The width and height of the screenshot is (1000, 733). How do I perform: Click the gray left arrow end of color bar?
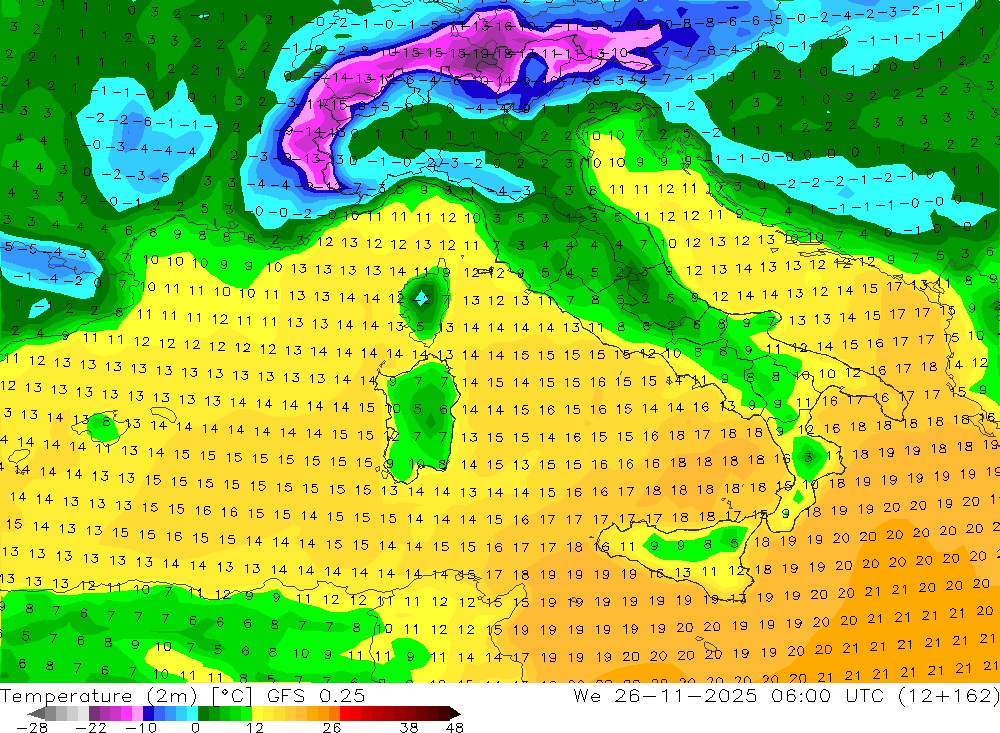pos(36,713)
